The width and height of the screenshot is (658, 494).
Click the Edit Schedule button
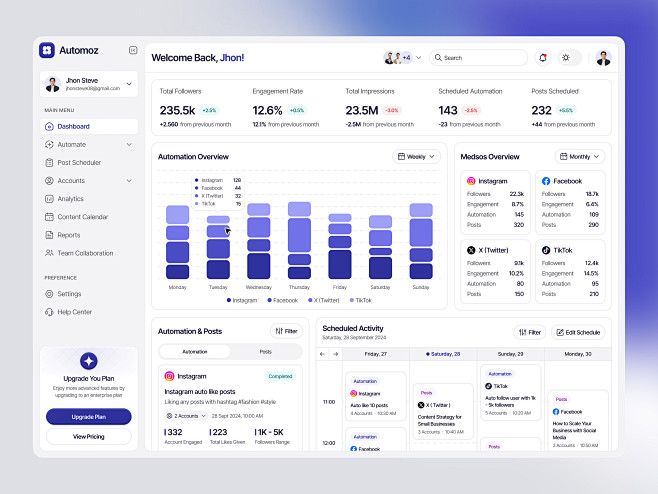coord(578,332)
